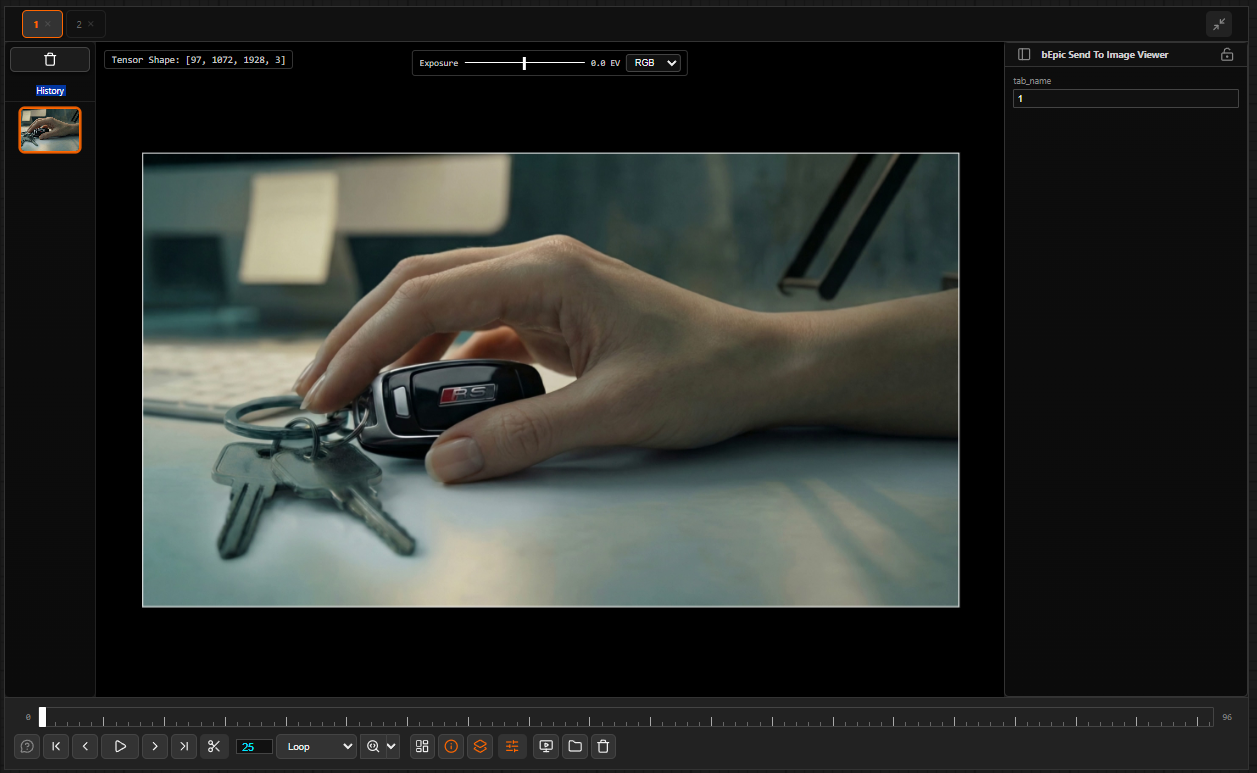
Task: Expand the zoom options arrow
Action: 392,746
